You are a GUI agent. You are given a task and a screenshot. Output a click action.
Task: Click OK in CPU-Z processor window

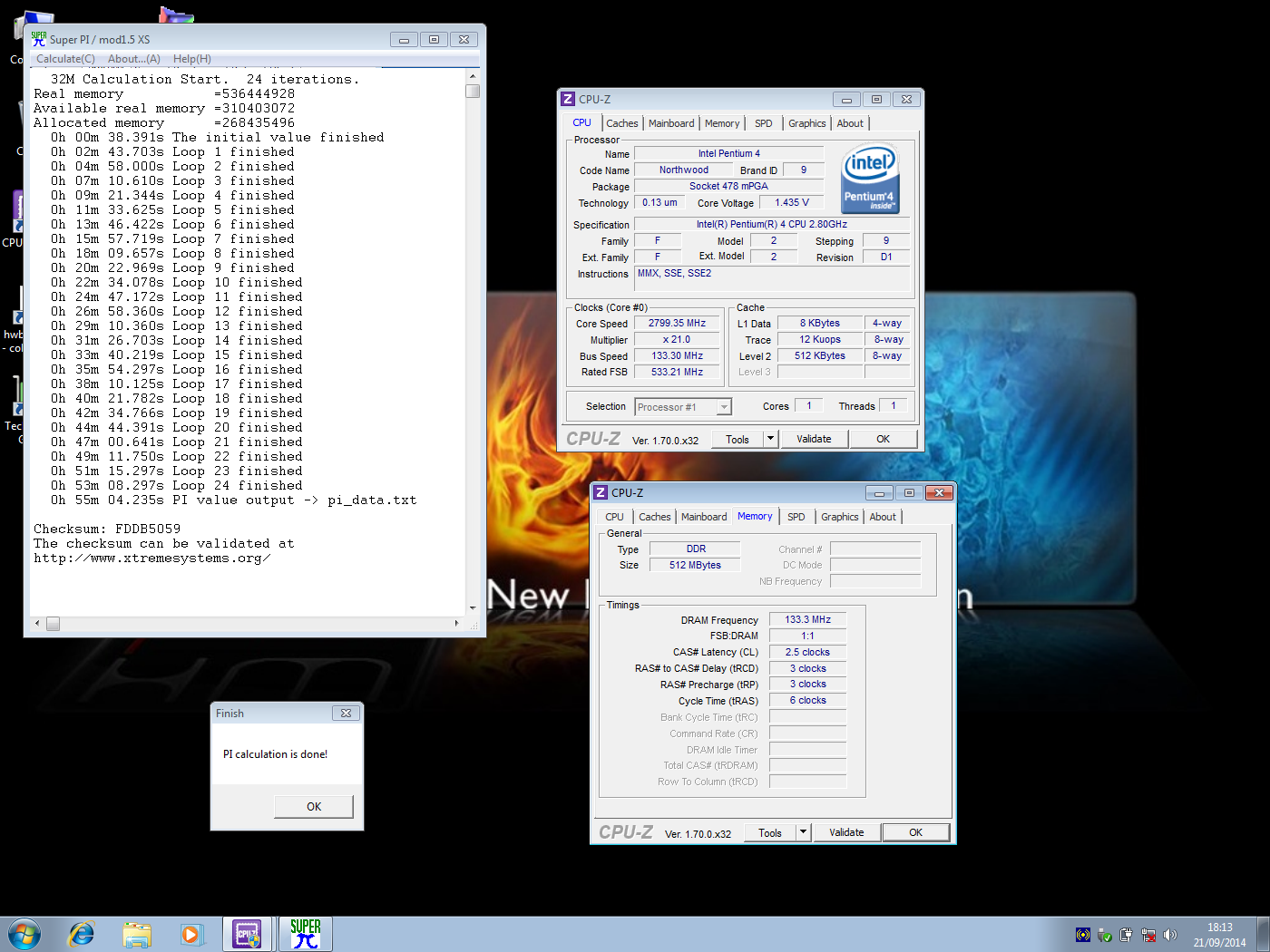point(884,439)
